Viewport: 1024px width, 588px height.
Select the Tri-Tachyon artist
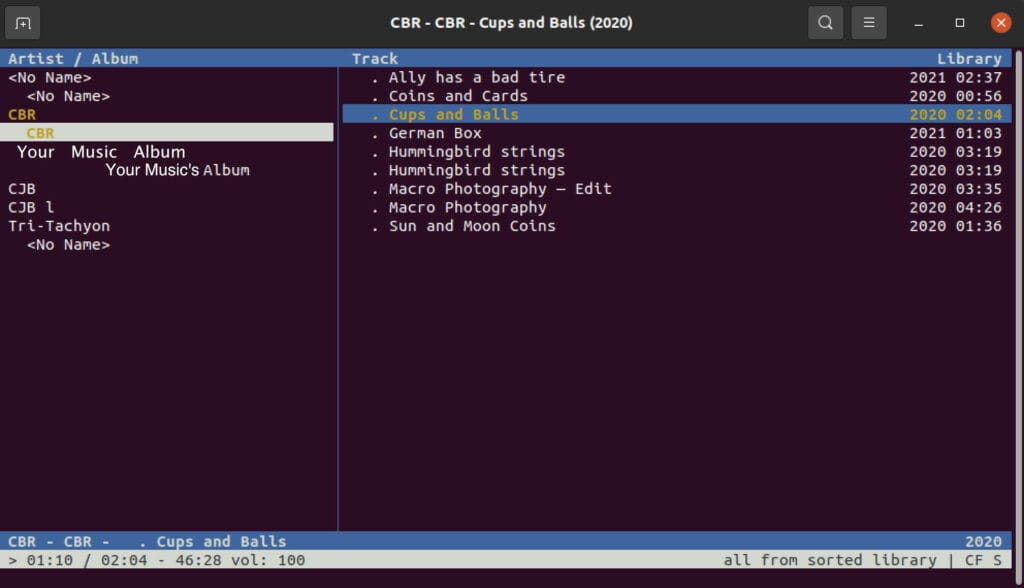click(x=59, y=226)
